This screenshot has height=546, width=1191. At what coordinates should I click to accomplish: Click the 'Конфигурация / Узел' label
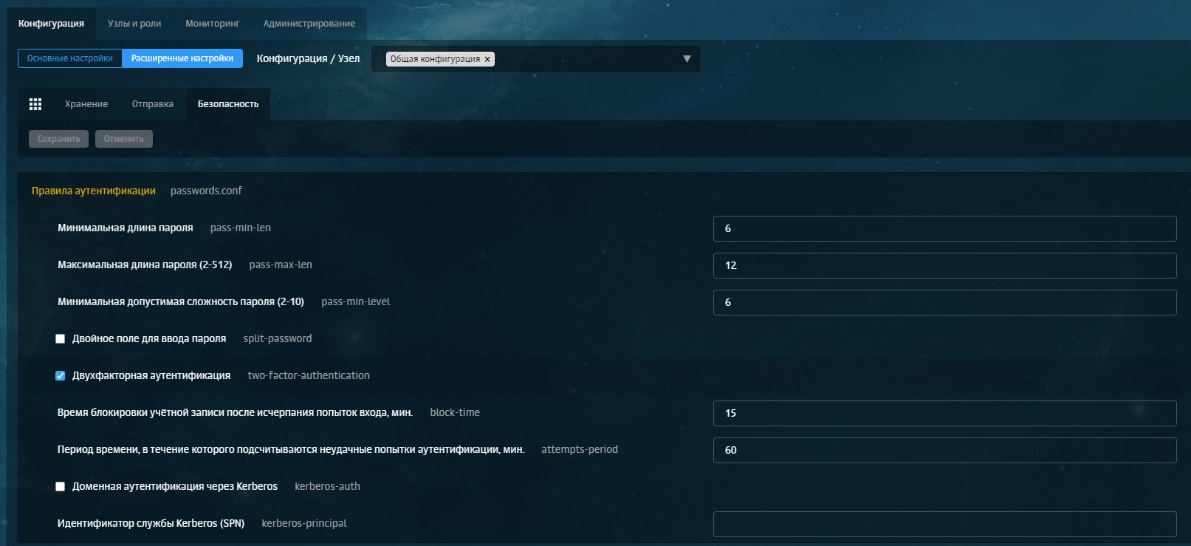click(x=308, y=58)
